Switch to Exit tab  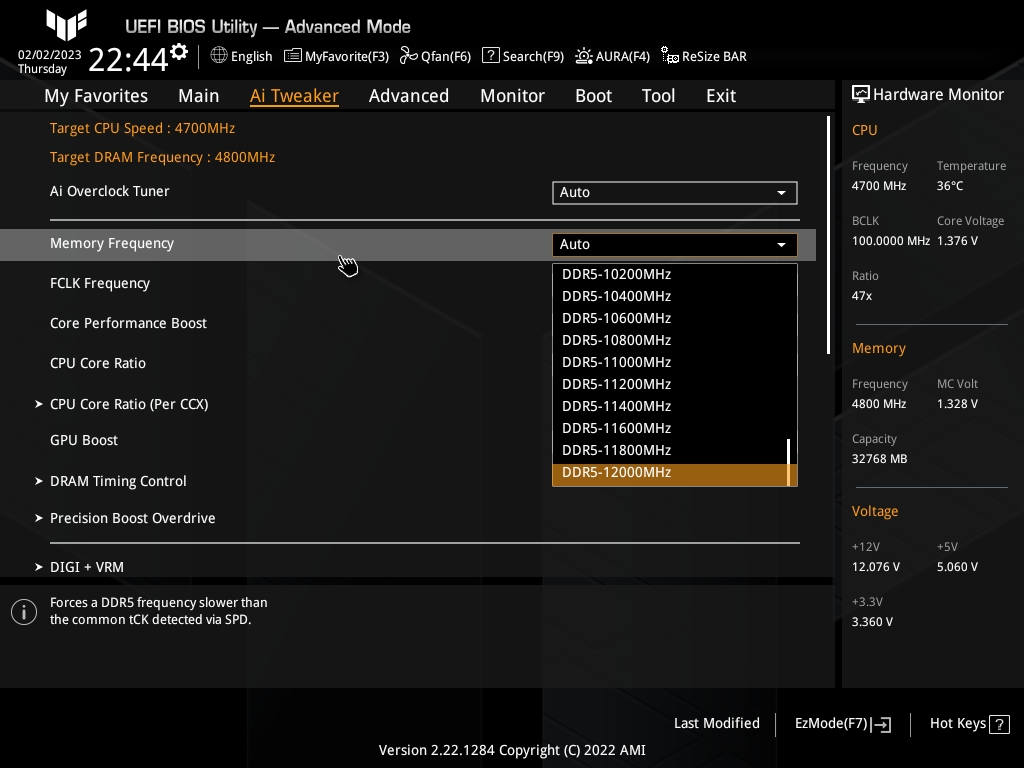tap(721, 96)
